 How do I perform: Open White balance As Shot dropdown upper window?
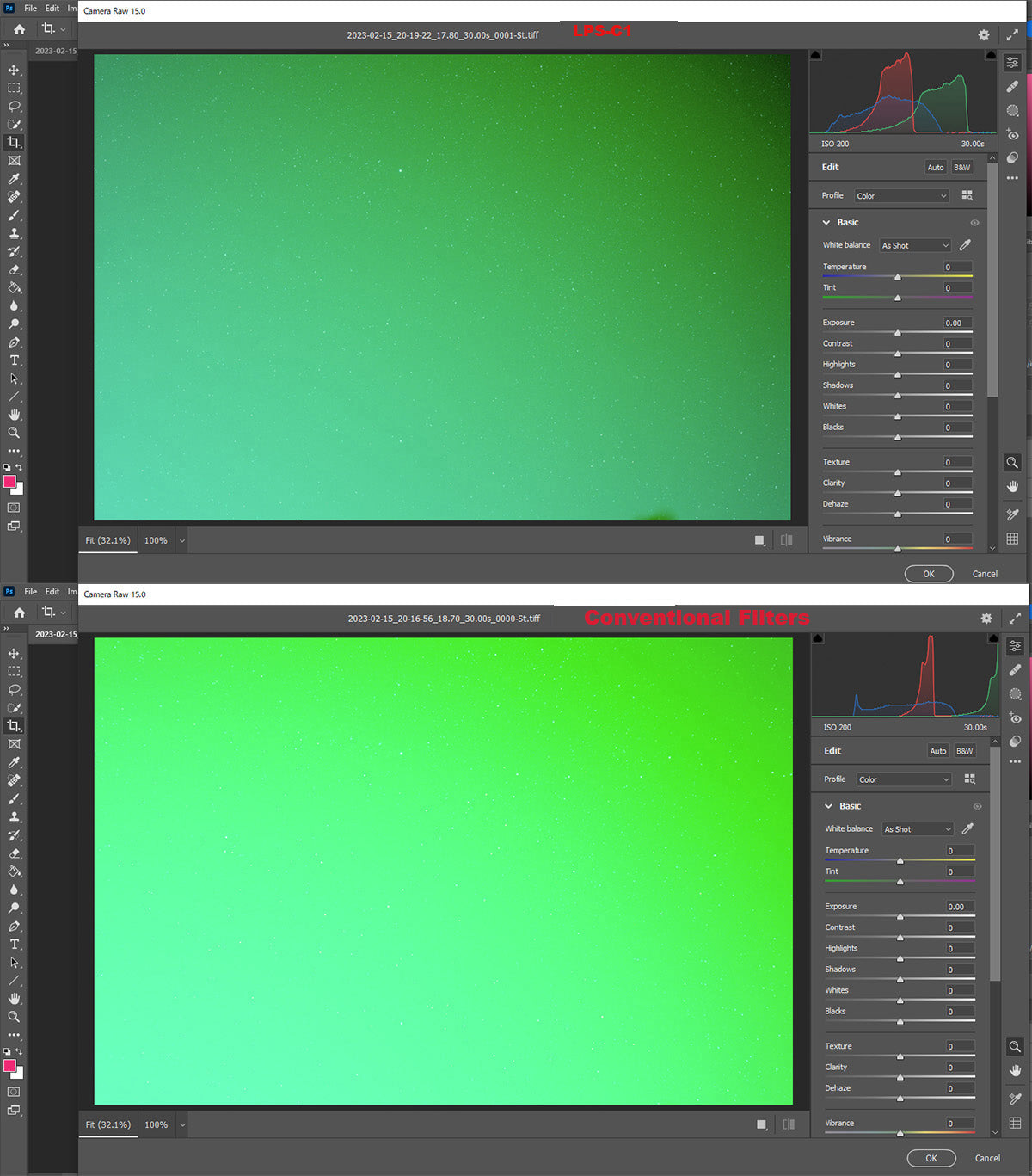click(x=915, y=245)
